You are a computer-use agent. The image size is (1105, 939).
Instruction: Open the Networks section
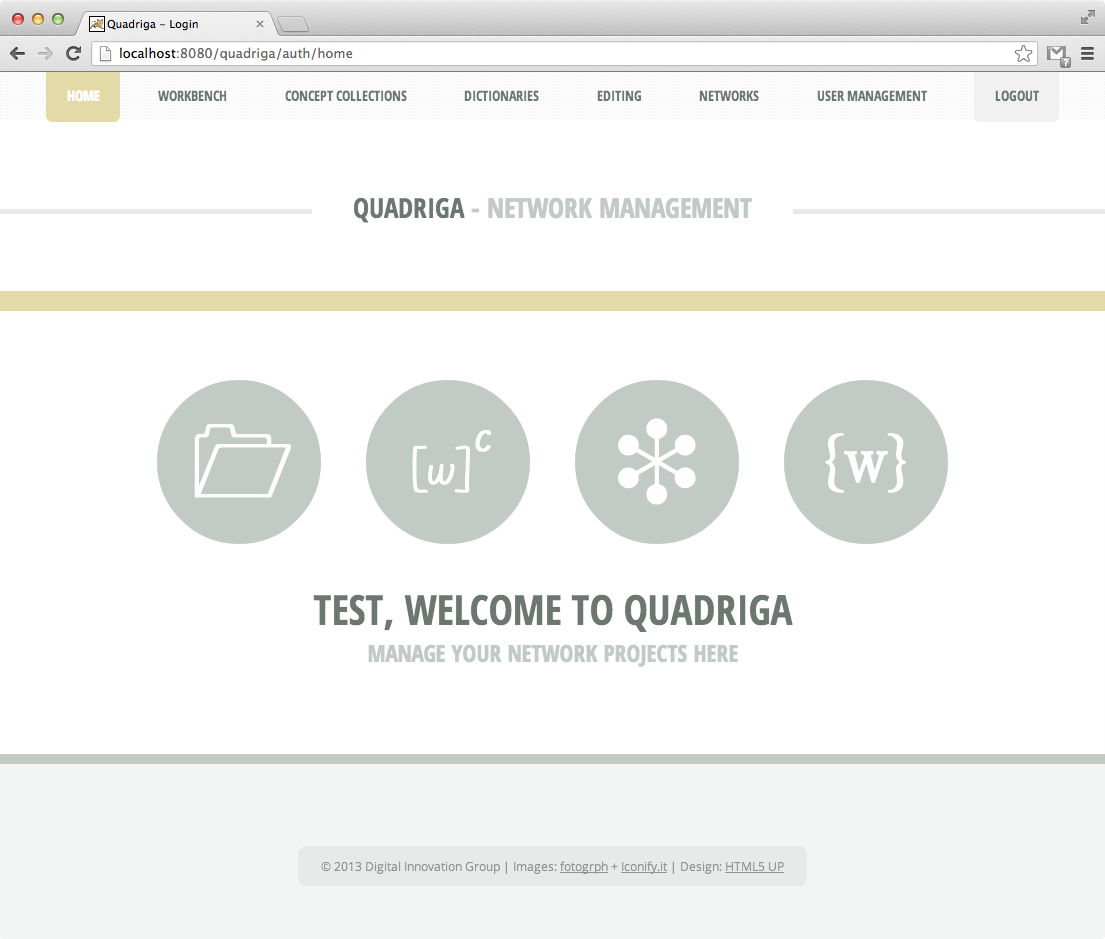728,96
